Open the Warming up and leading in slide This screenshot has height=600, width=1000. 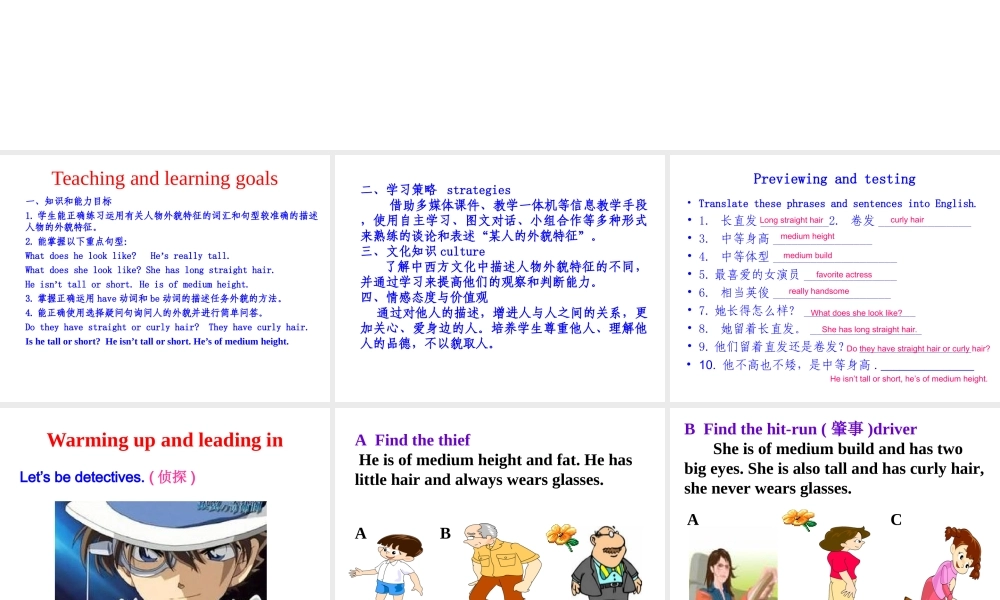point(165,504)
